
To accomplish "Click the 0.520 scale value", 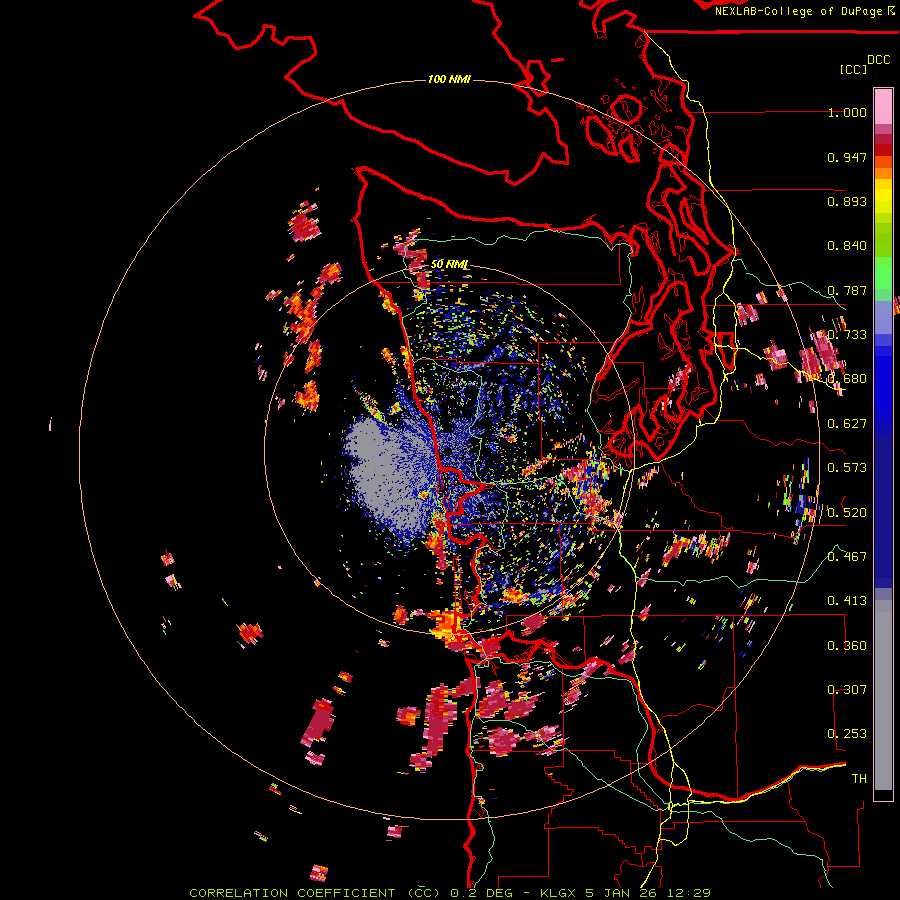I will 847,512.
